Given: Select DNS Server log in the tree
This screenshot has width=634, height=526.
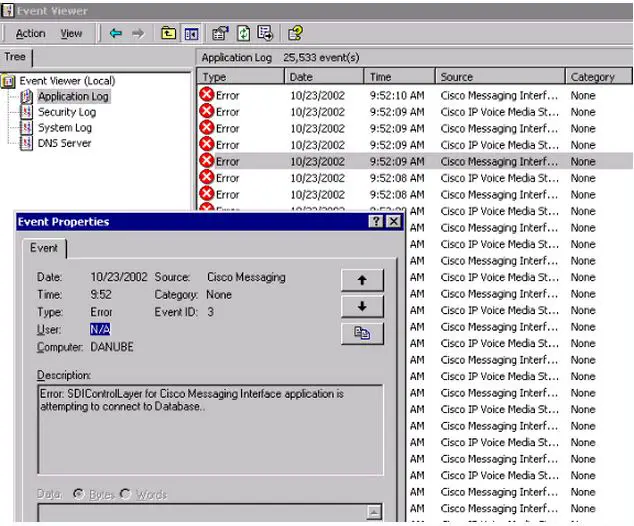Looking at the screenshot, I should click(65, 143).
